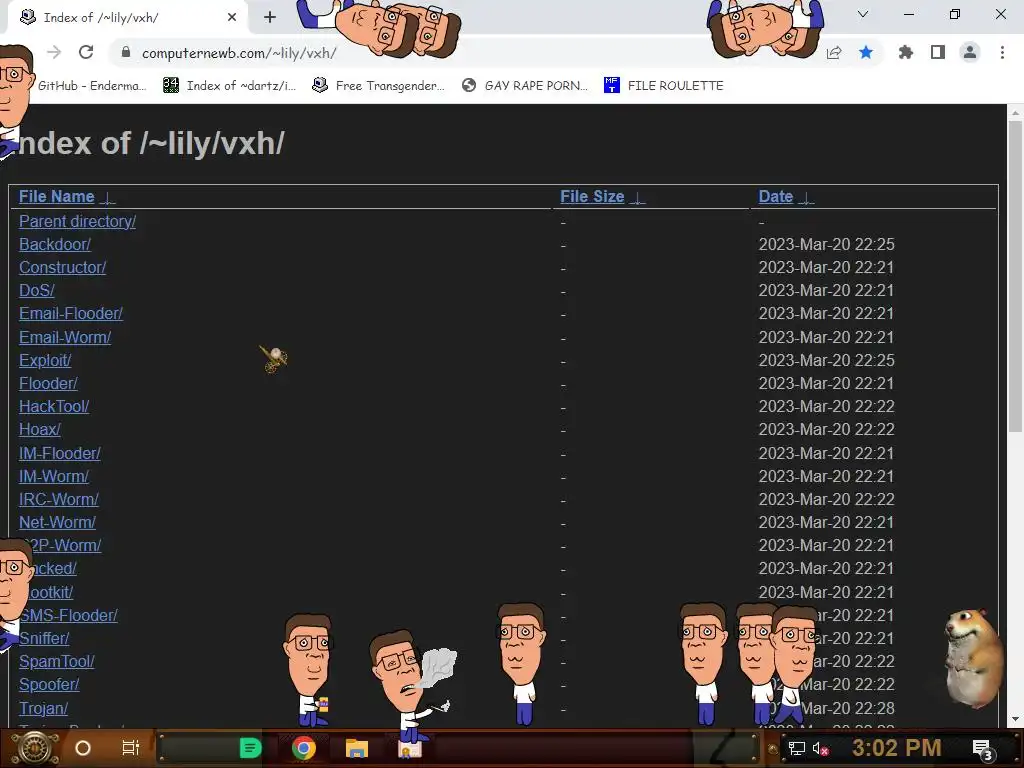Sort the listing by Date
1024x768 pixels.
pyautogui.click(x=776, y=197)
